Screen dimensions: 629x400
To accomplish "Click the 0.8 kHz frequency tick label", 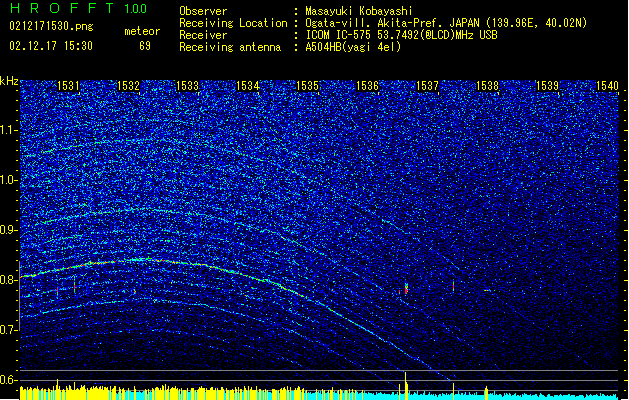I will coord(7,280).
